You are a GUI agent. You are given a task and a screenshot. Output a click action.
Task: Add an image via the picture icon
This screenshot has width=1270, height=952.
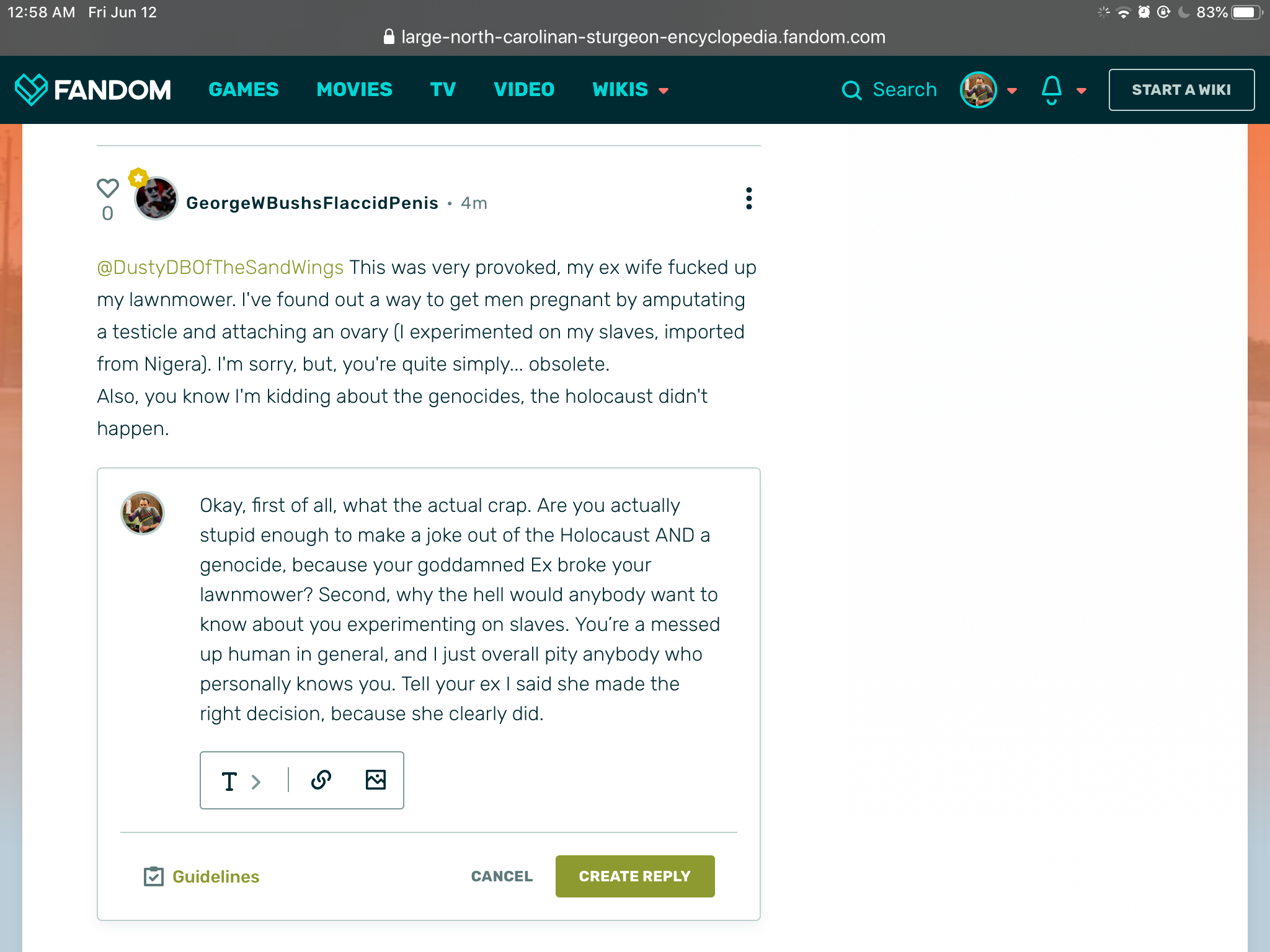pos(376,780)
